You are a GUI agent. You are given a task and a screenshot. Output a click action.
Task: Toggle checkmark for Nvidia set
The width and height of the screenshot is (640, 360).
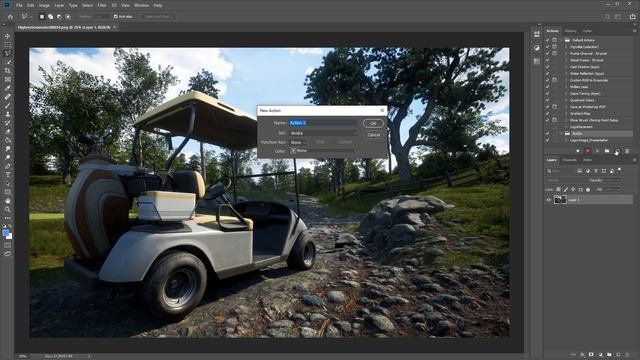coord(547,133)
